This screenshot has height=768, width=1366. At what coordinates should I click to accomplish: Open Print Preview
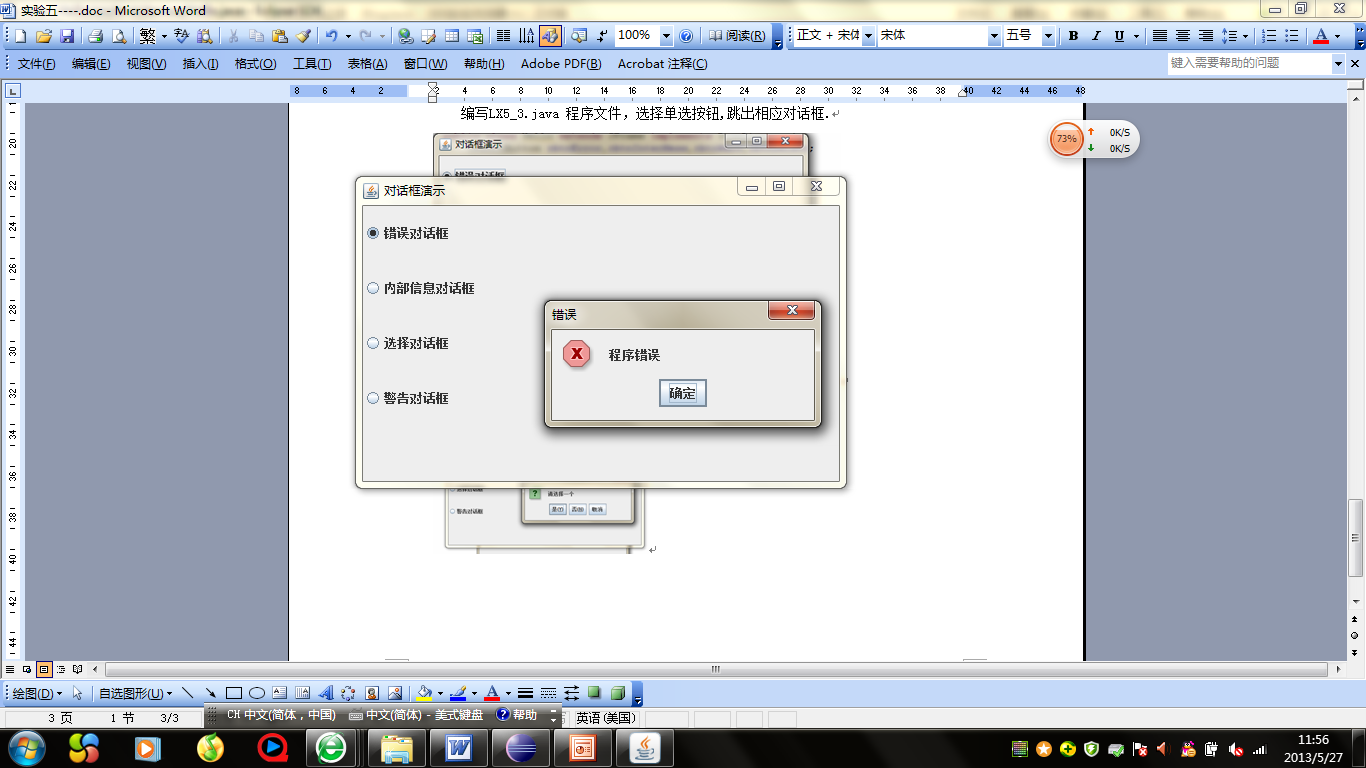click(119, 36)
